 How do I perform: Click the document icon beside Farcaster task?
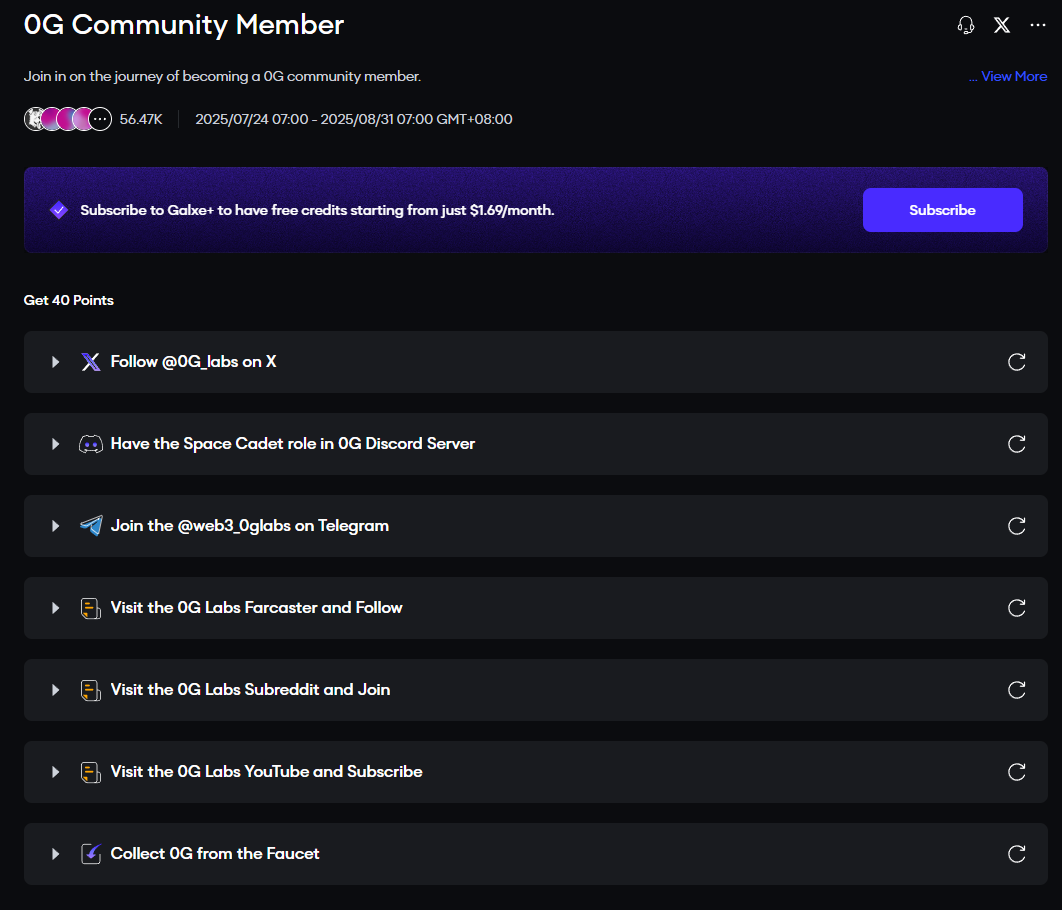pyautogui.click(x=91, y=608)
